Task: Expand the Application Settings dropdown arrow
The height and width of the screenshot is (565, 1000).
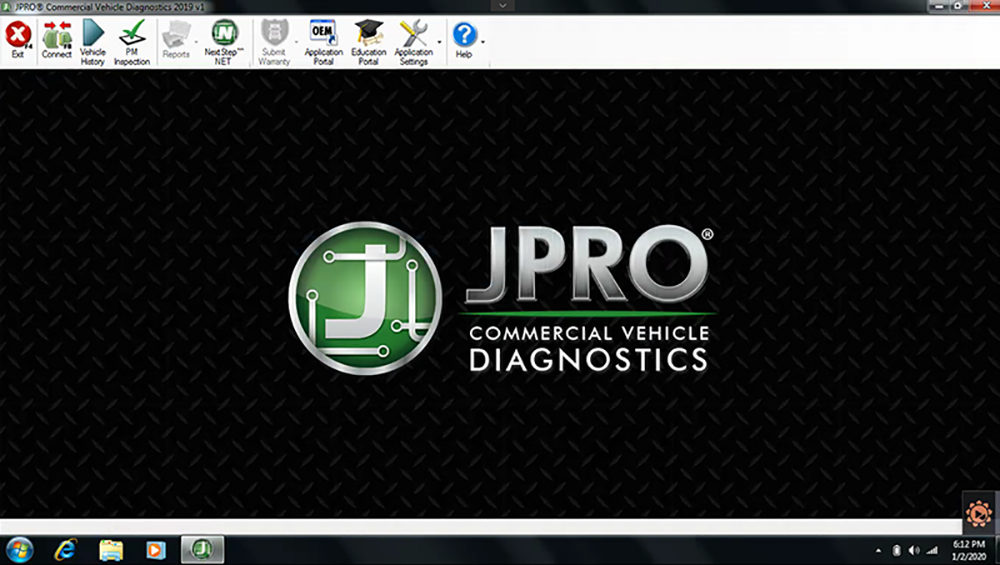Action: (439, 43)
